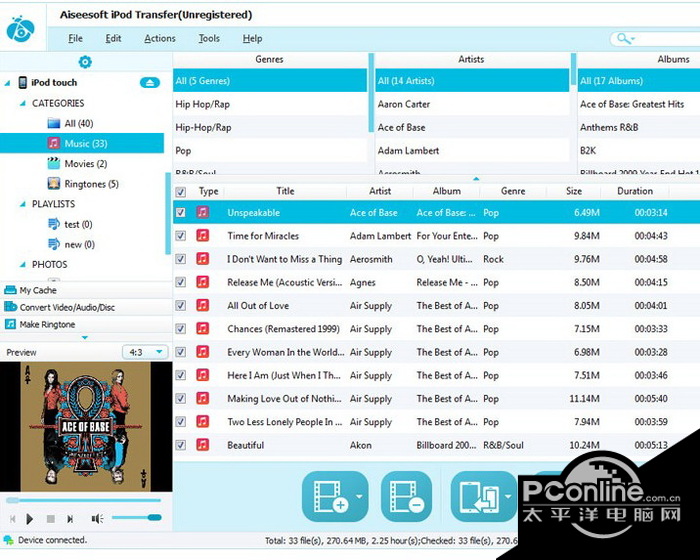The image size is (700, 560).
Task: Click the test playlist icon
Action: pyautogui.click(x=54, y=224)
